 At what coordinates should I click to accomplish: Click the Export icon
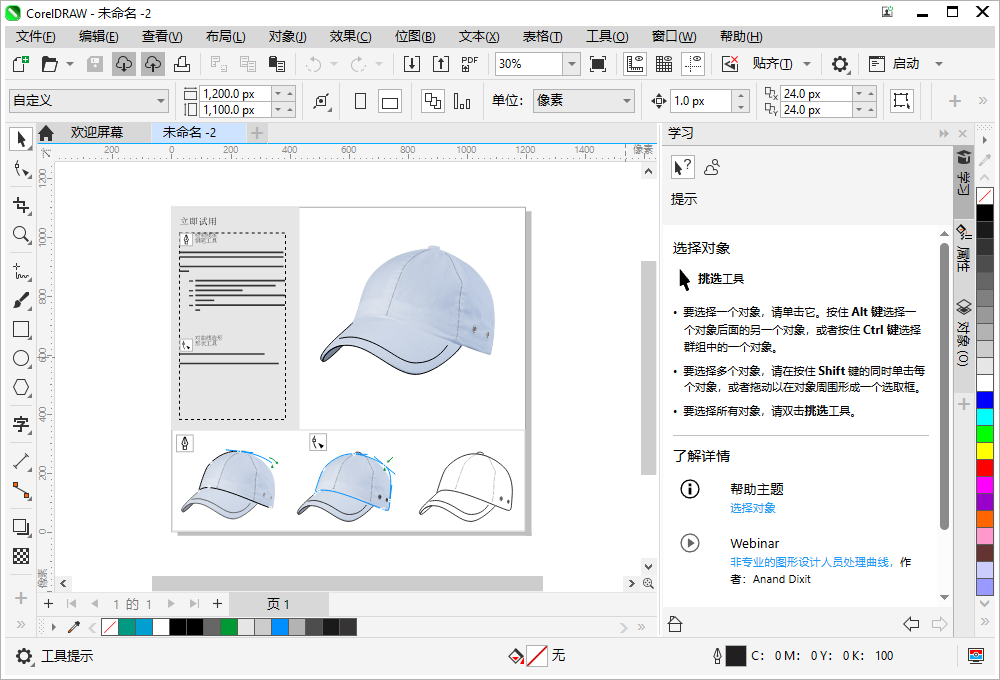tap(441, 64)
